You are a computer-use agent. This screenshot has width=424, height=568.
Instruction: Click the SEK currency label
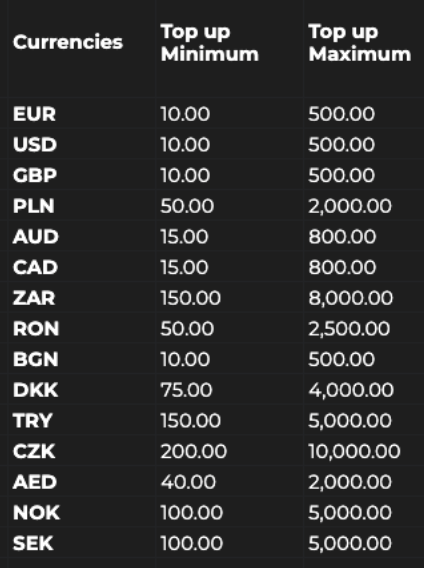[x=33, y=543]
